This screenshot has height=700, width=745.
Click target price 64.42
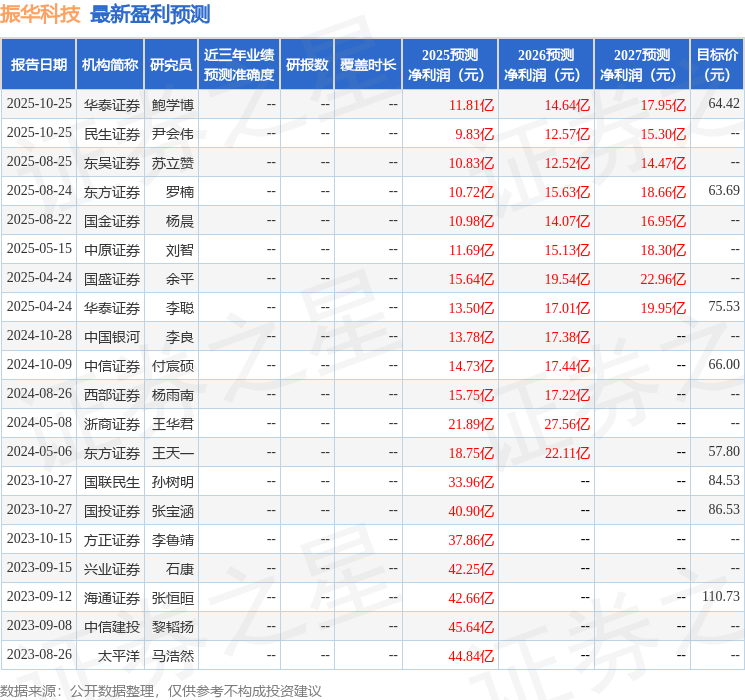coord(724,104)
